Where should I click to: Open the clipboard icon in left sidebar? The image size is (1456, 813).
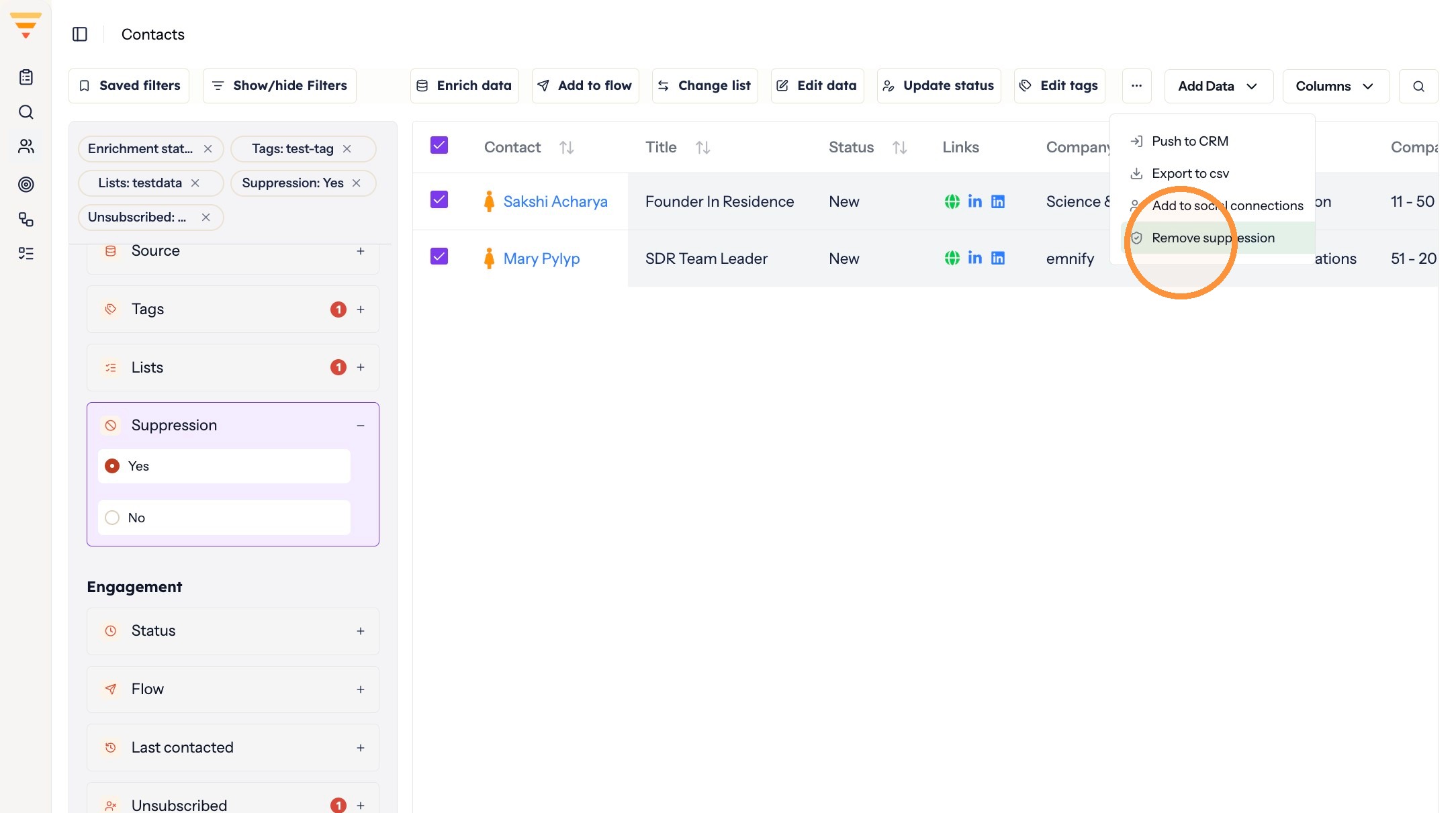pyautogui.click(x=26, y=77)
